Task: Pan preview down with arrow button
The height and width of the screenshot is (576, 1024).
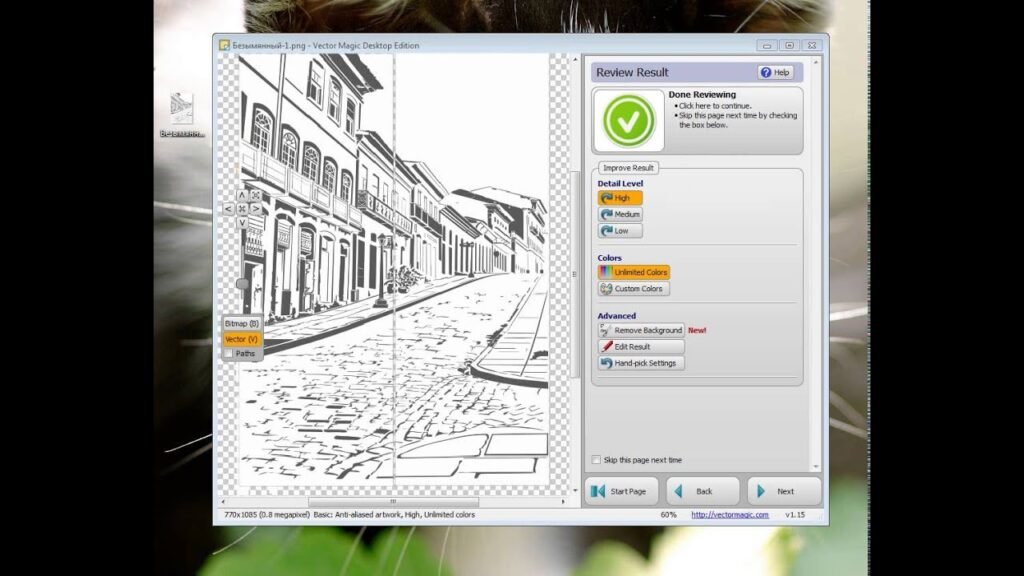Action: 242,223
